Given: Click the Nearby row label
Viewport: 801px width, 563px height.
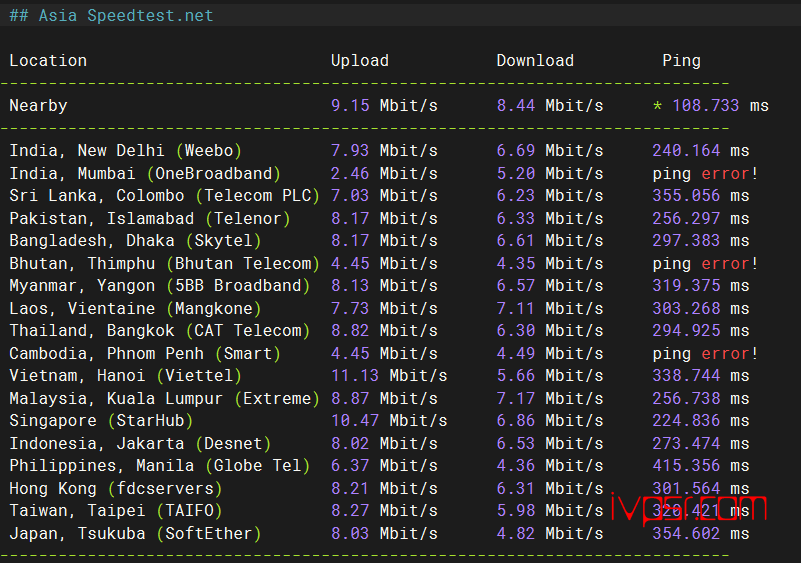Looking at the screenshot, I should click(38, 106).
